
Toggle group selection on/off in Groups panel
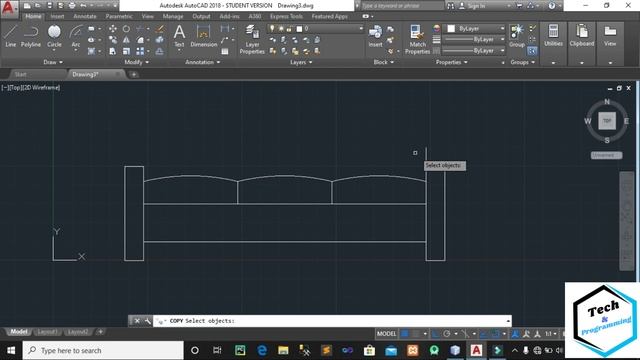point(532,51)
